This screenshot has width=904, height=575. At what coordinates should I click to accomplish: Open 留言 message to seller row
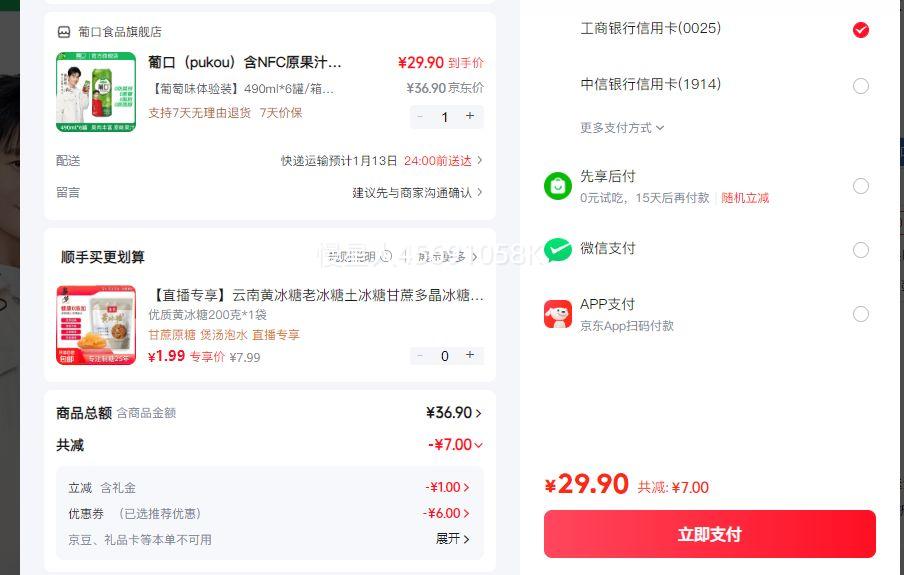417,193
